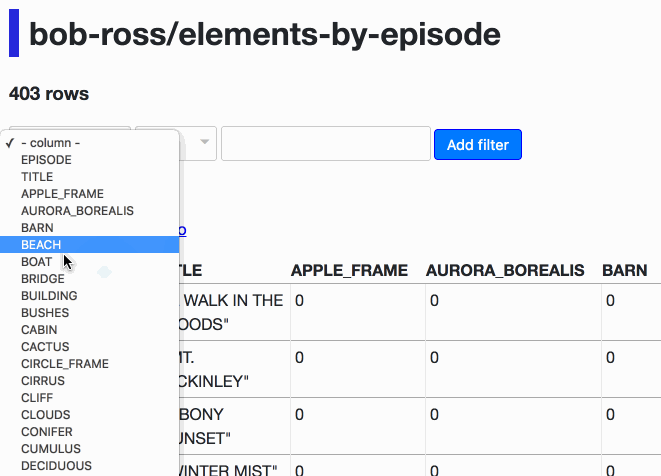The width and height of the screenshot is (661, 476).
Task: Select EPISODE from the column list
Action: pyautogui.click(x=89, y=160)
